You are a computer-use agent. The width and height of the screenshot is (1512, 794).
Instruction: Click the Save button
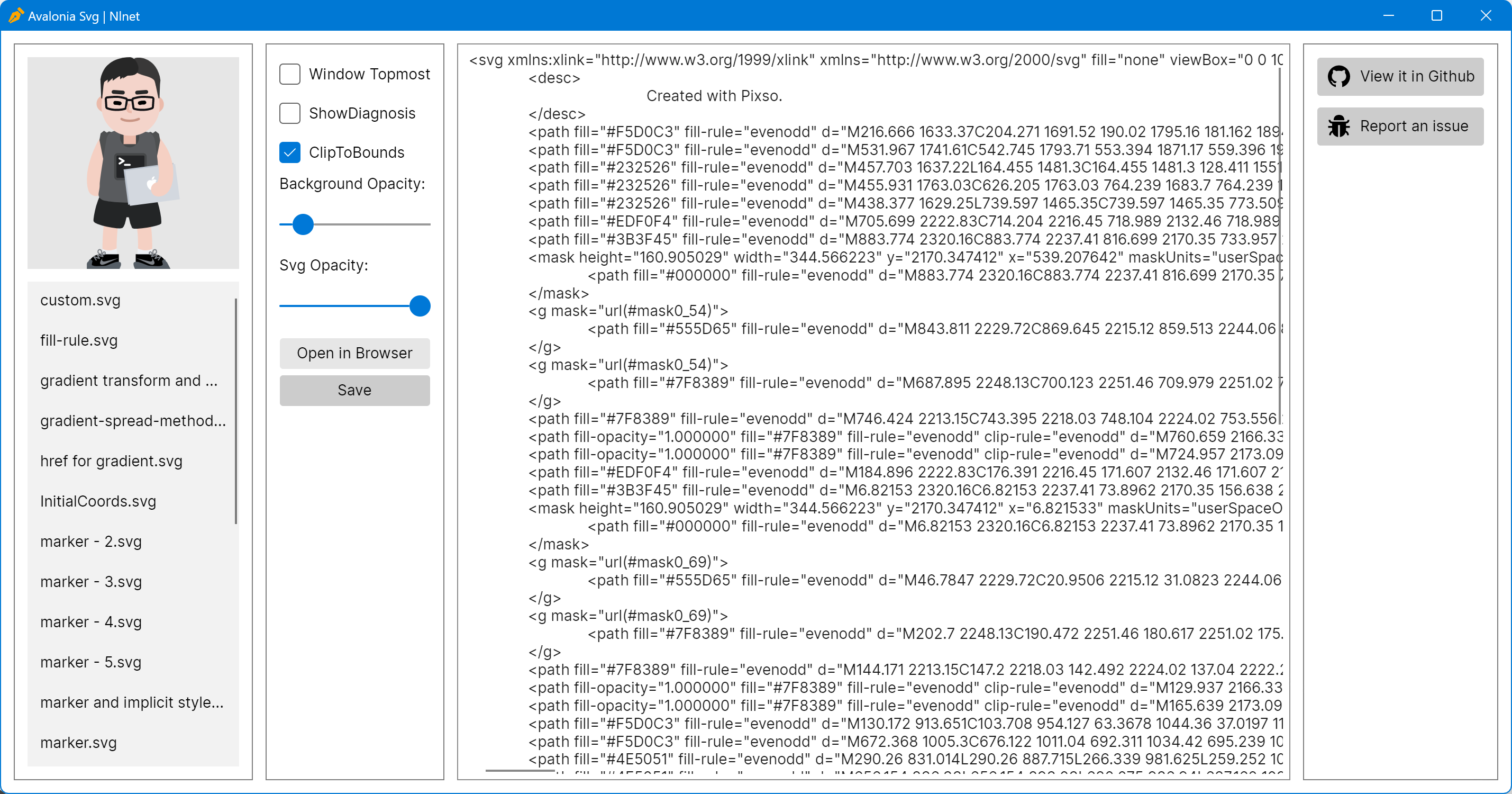354,390
